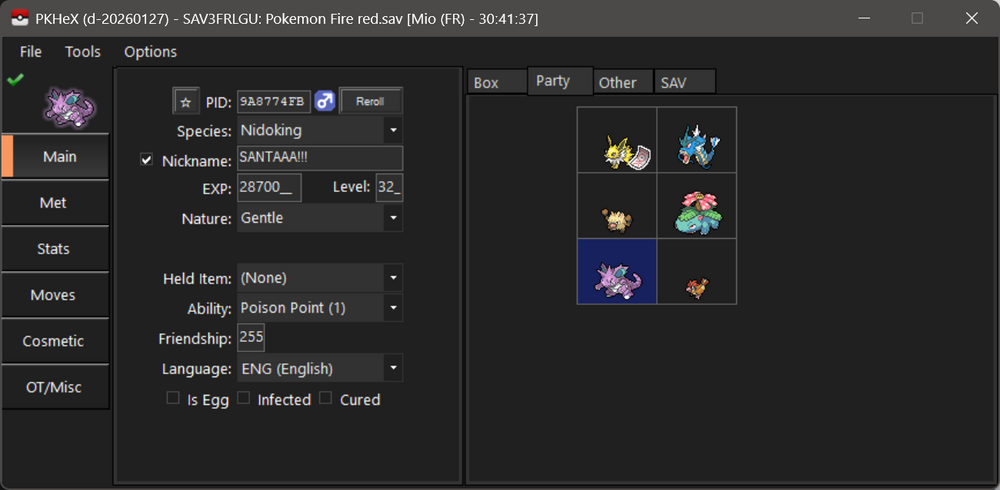Click the shiny star icon next to PID

click(186, 101)
